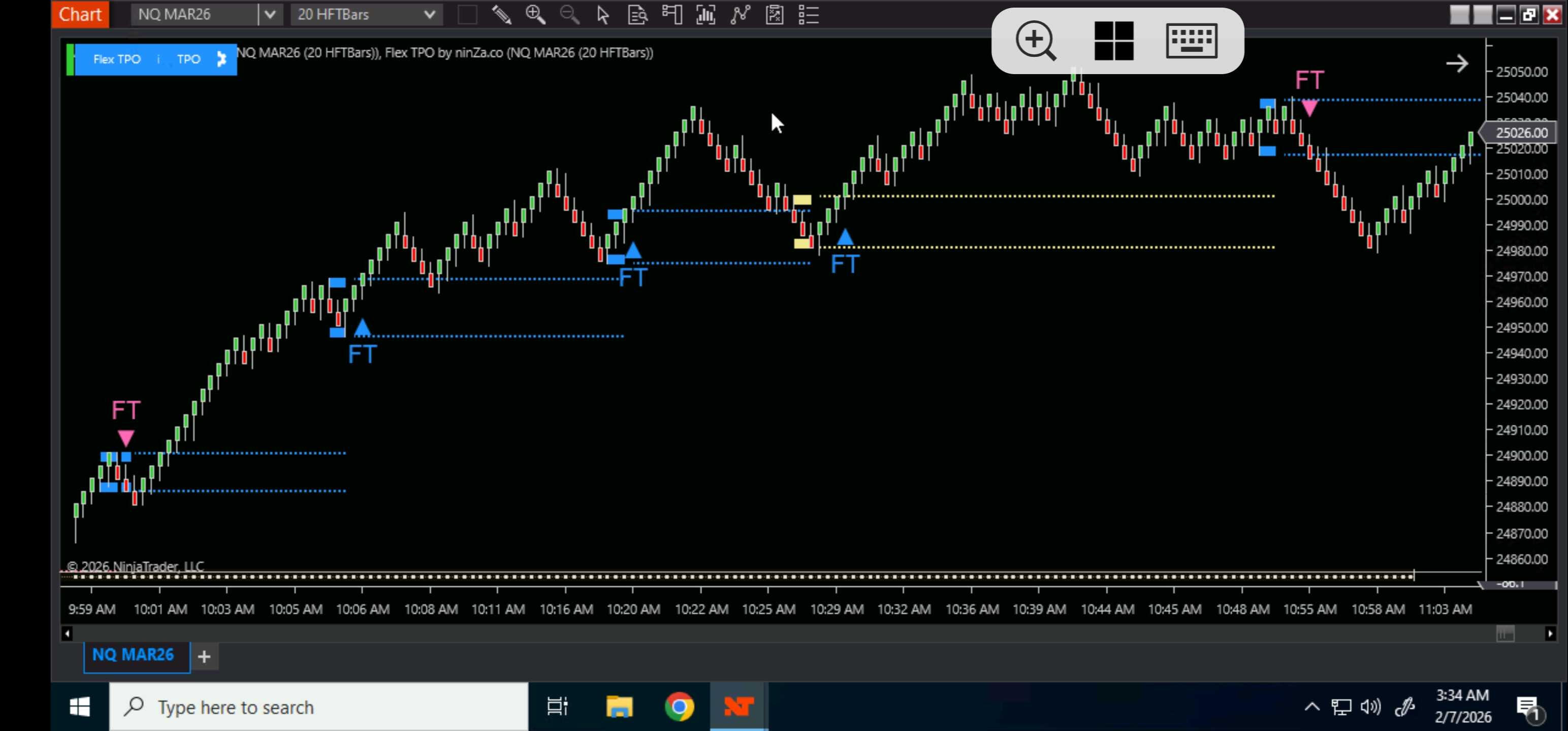Open the Strategies clipboard icon
Screen dimensions: 1568x731
point(774,15)
